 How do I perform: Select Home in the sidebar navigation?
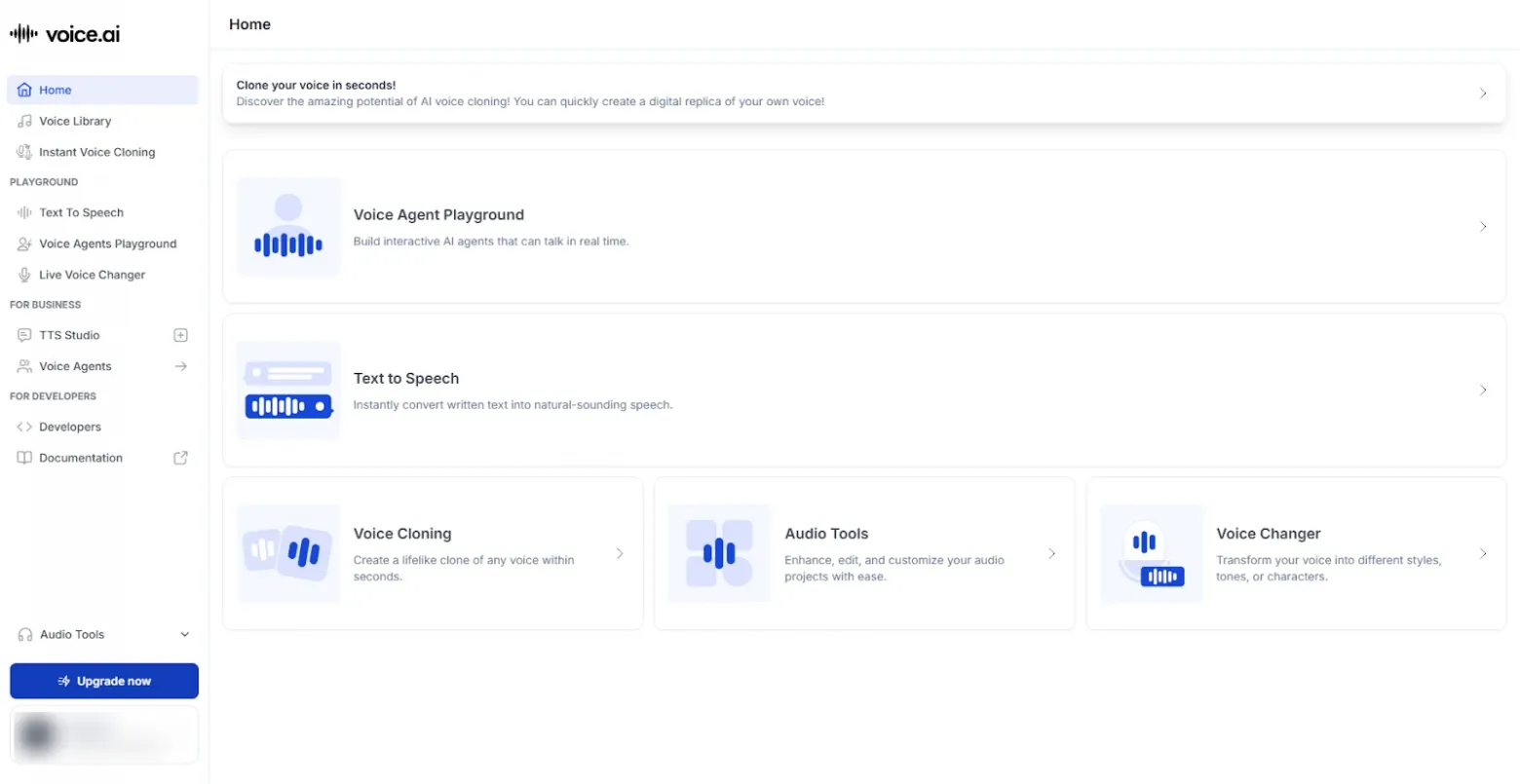pos(57,89)
